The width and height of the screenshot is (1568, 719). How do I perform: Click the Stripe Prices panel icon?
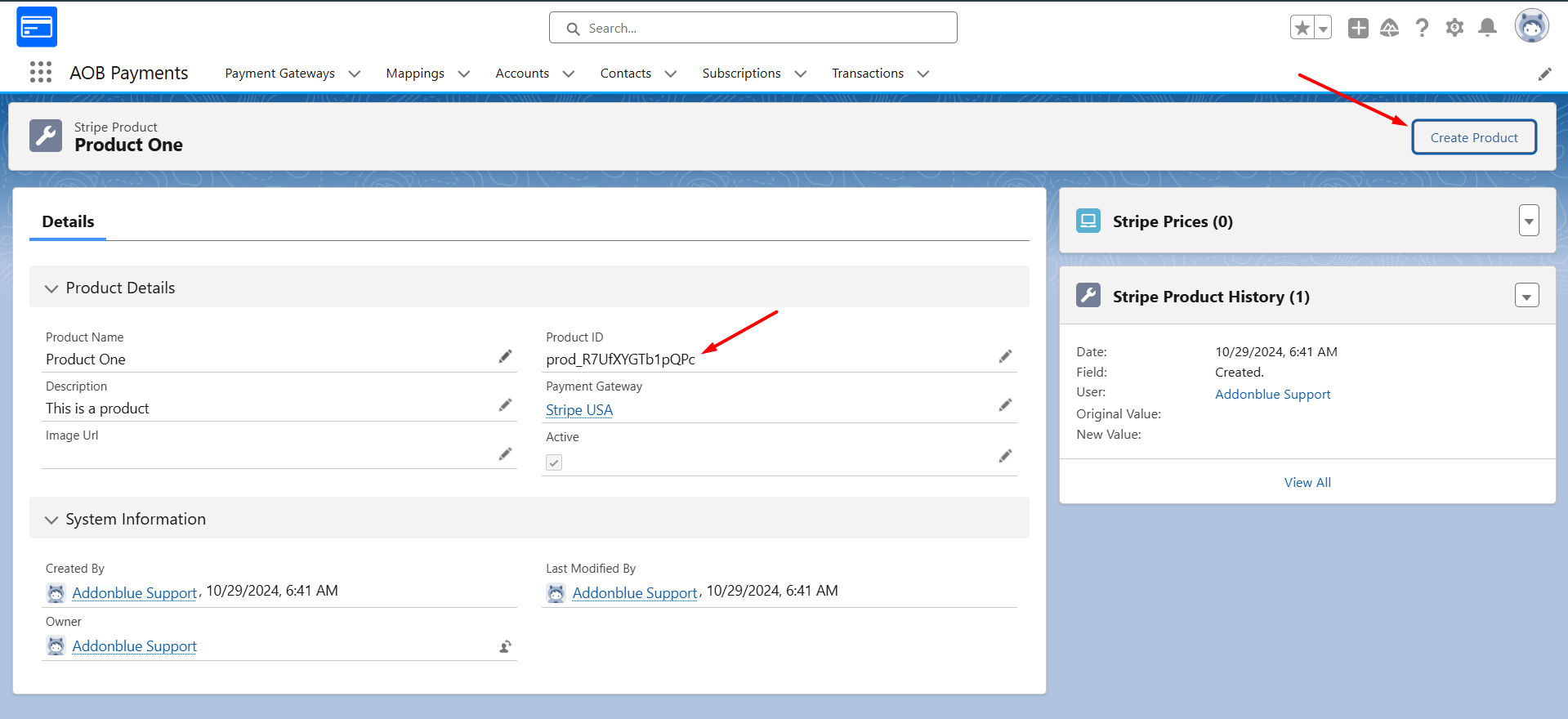(x=1088, y=221)
